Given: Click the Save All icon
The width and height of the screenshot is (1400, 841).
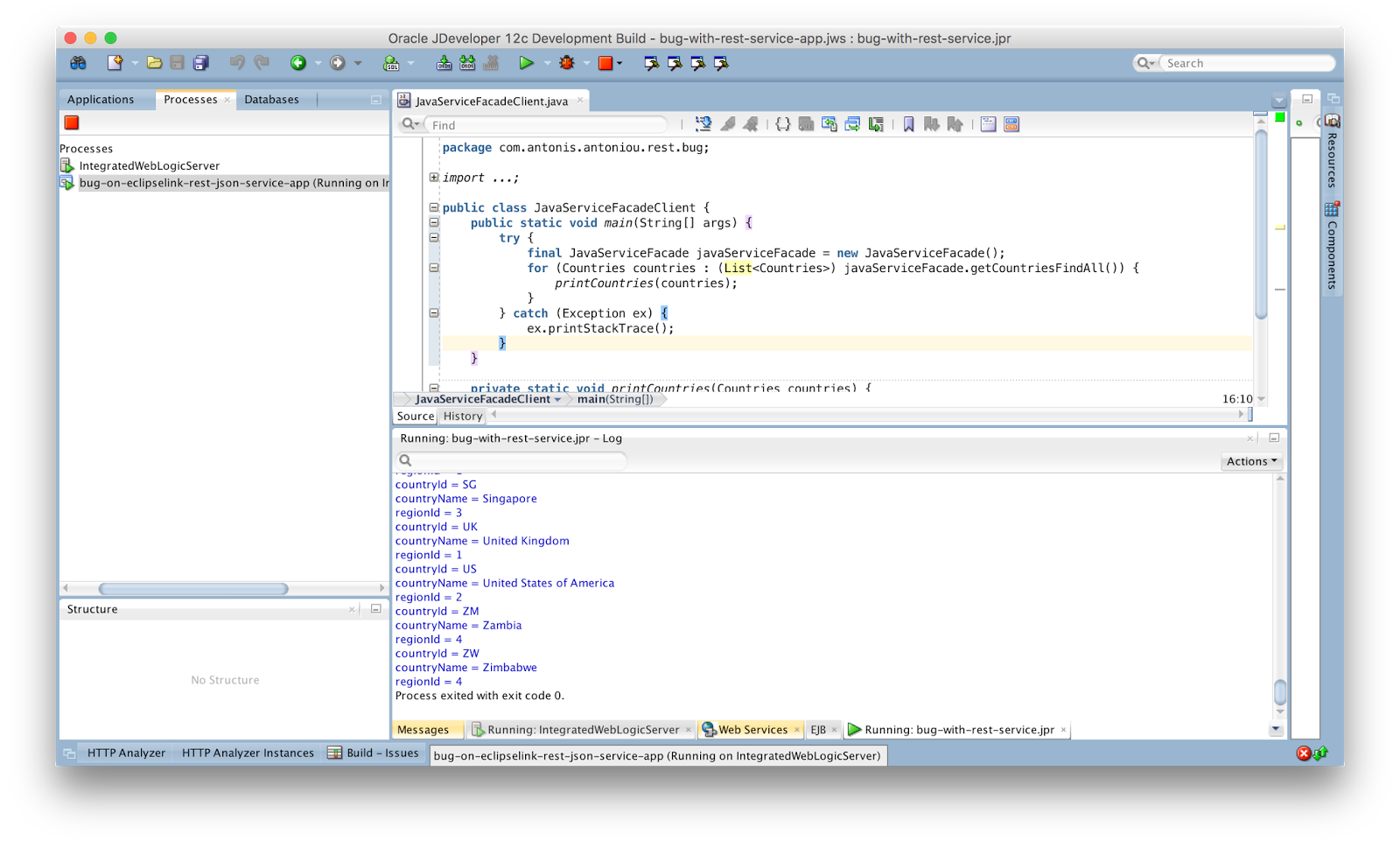Looking at the screenshot, I should coord(200,63).
